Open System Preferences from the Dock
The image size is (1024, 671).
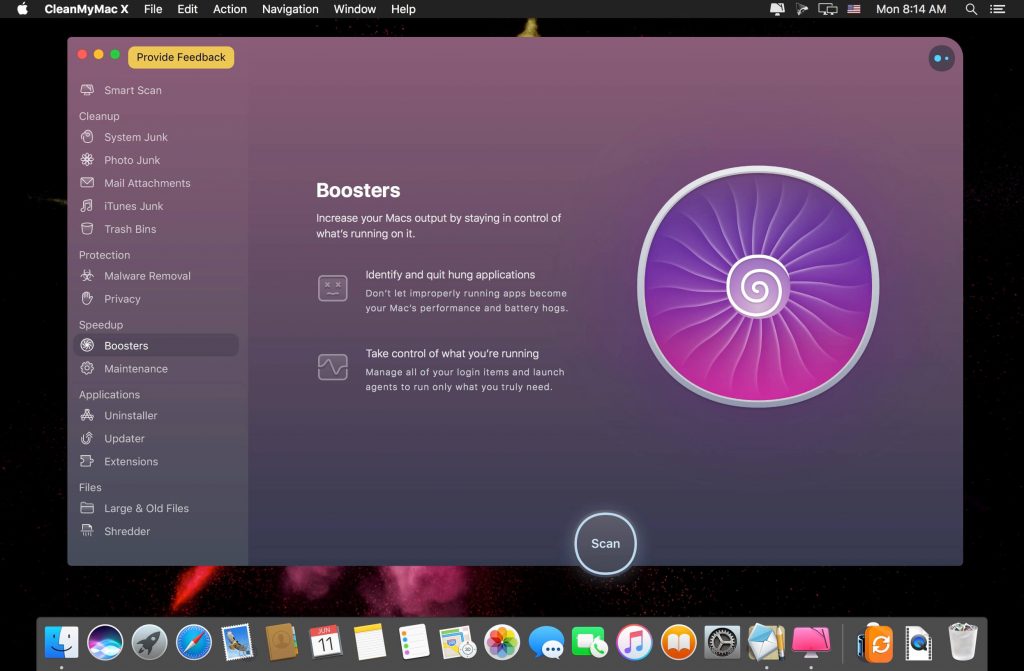tap(722, 642)
